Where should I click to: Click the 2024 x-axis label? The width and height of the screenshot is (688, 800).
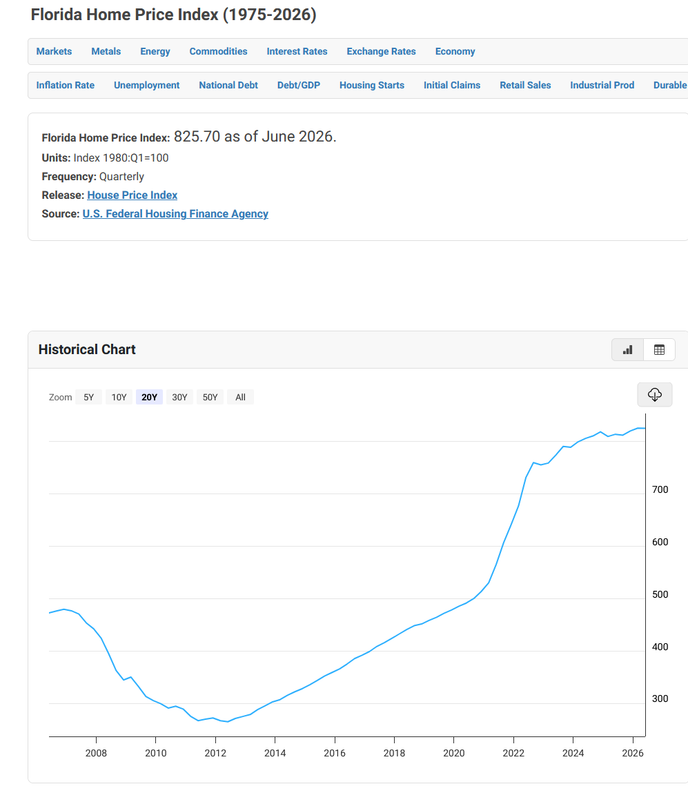click(573, 753)
